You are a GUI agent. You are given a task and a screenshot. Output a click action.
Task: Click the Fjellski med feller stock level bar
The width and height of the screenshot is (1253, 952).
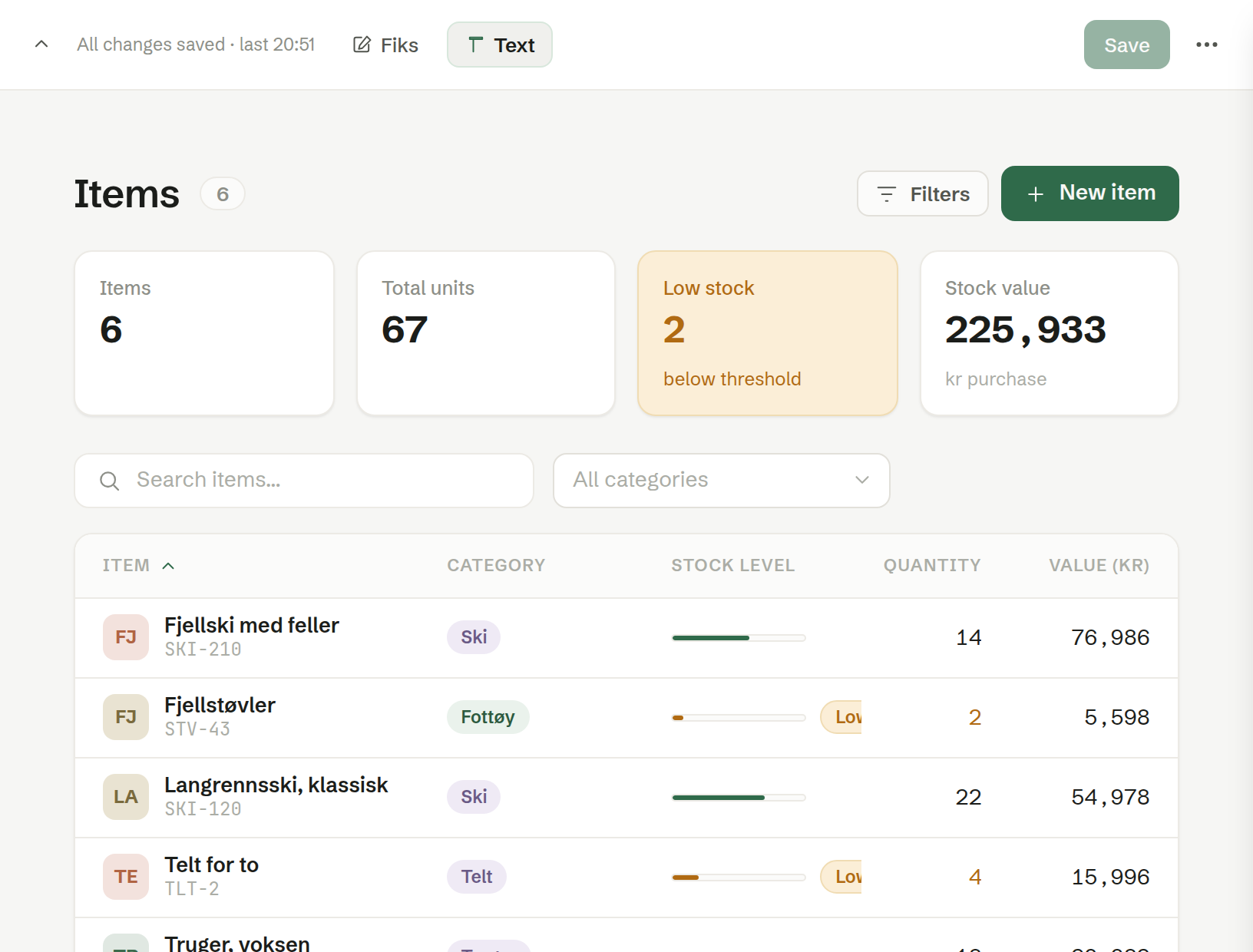(x=739, y=638)
